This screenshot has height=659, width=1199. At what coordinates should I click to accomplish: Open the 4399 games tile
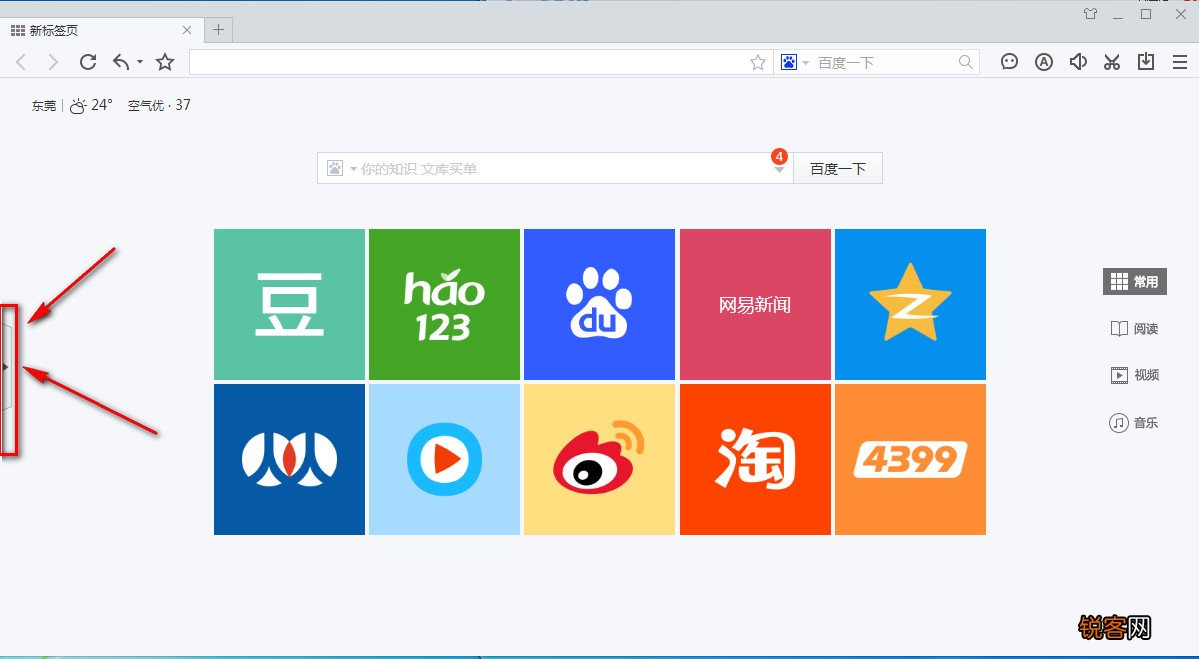tap(910, 459)
